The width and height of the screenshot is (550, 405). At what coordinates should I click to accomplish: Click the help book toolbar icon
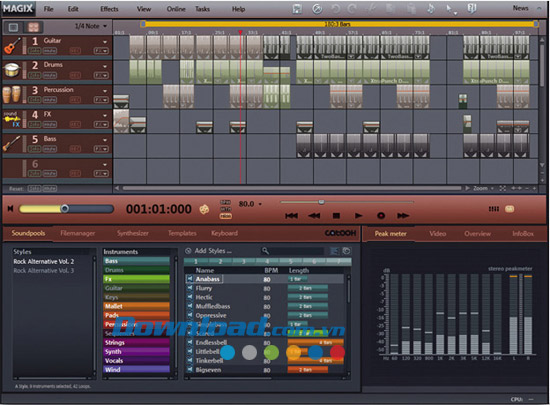pos(472,9)
